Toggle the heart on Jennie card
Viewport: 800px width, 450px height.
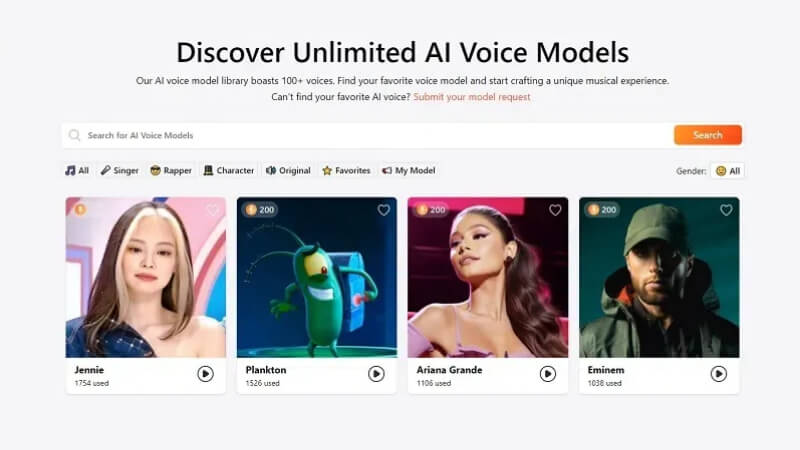click(213, 210)
